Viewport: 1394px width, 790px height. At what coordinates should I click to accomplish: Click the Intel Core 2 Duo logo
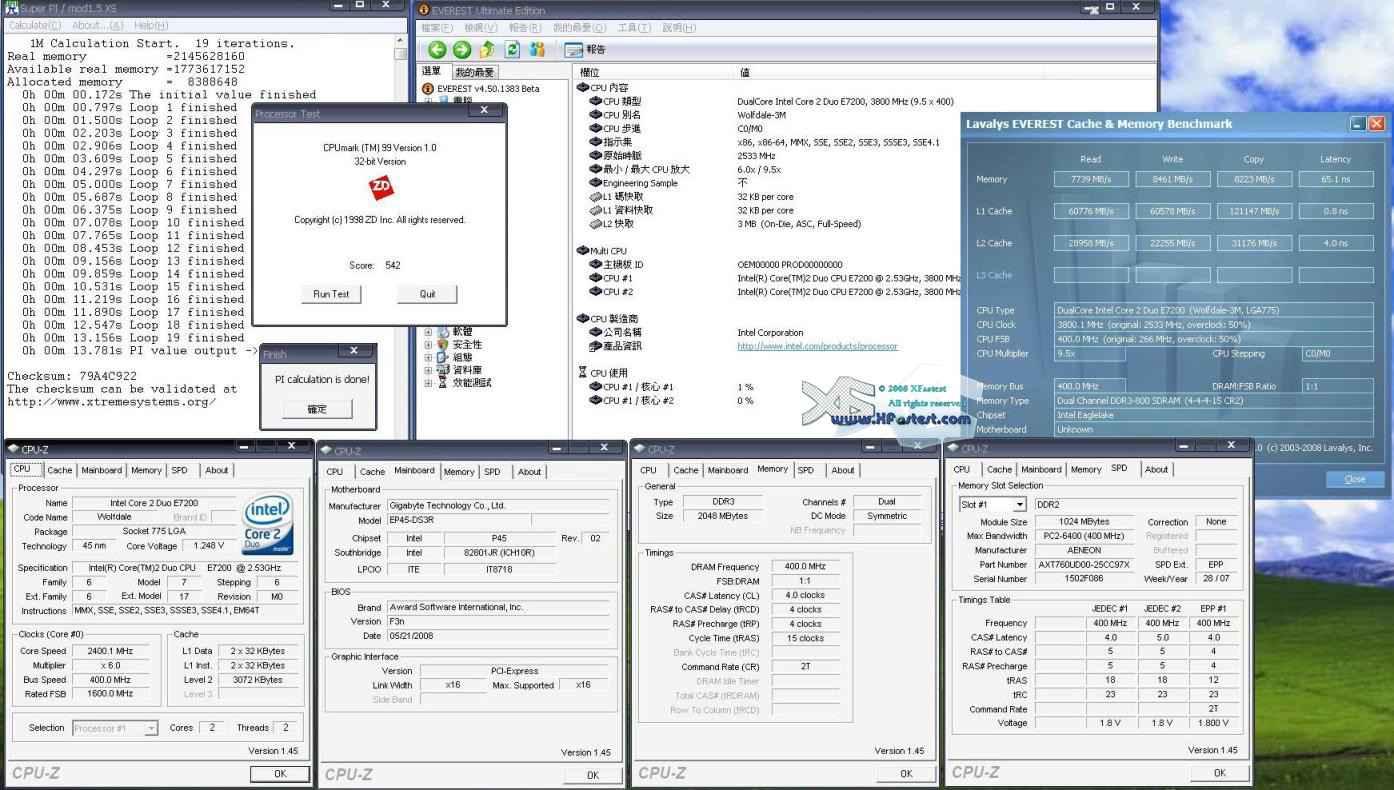(269, 523)
